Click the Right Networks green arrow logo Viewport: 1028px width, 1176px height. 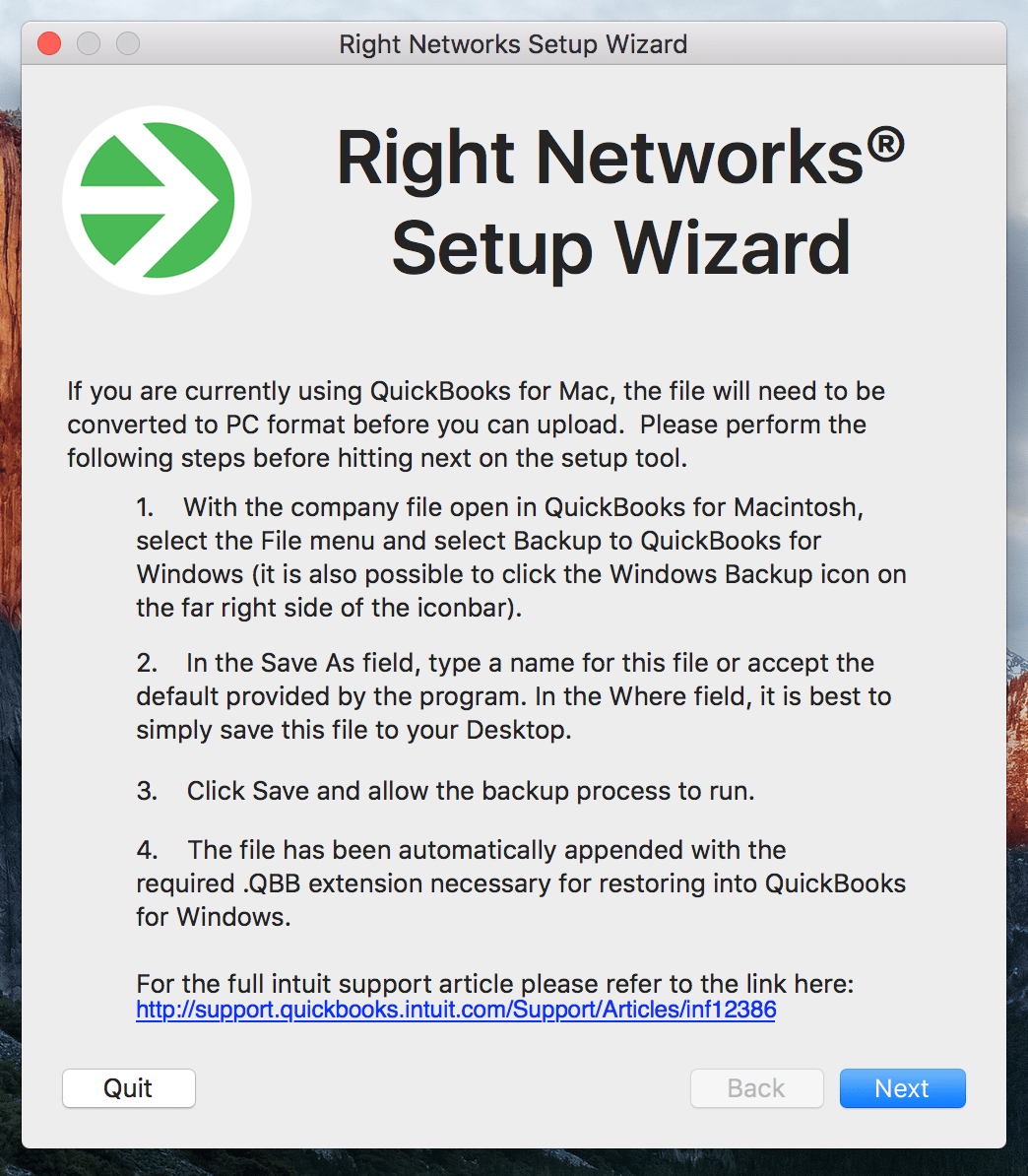tap(157, 199)
